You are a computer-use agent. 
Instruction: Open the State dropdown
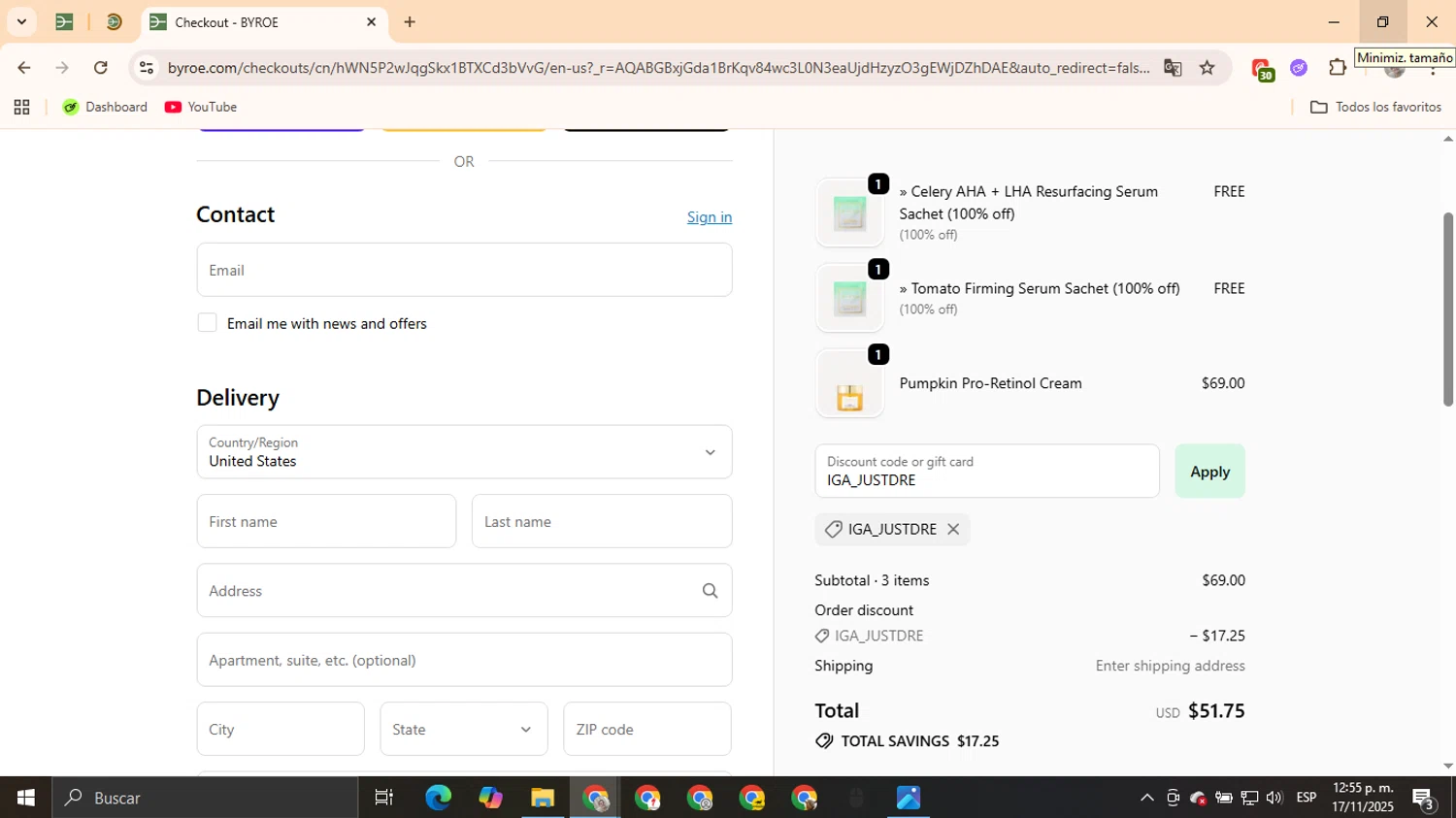coord(464,729)
